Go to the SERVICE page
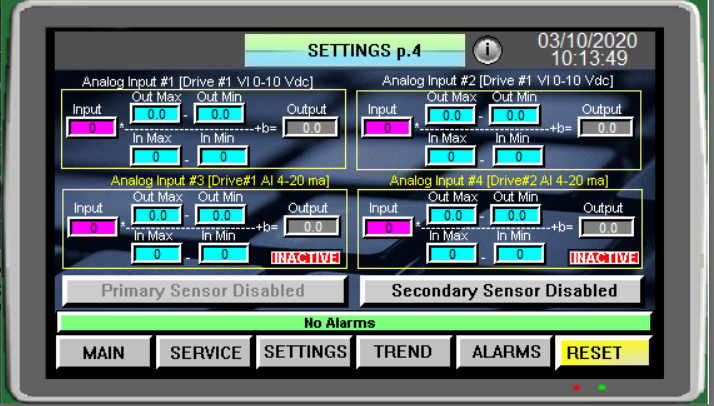714x406 pixels. 205,352
